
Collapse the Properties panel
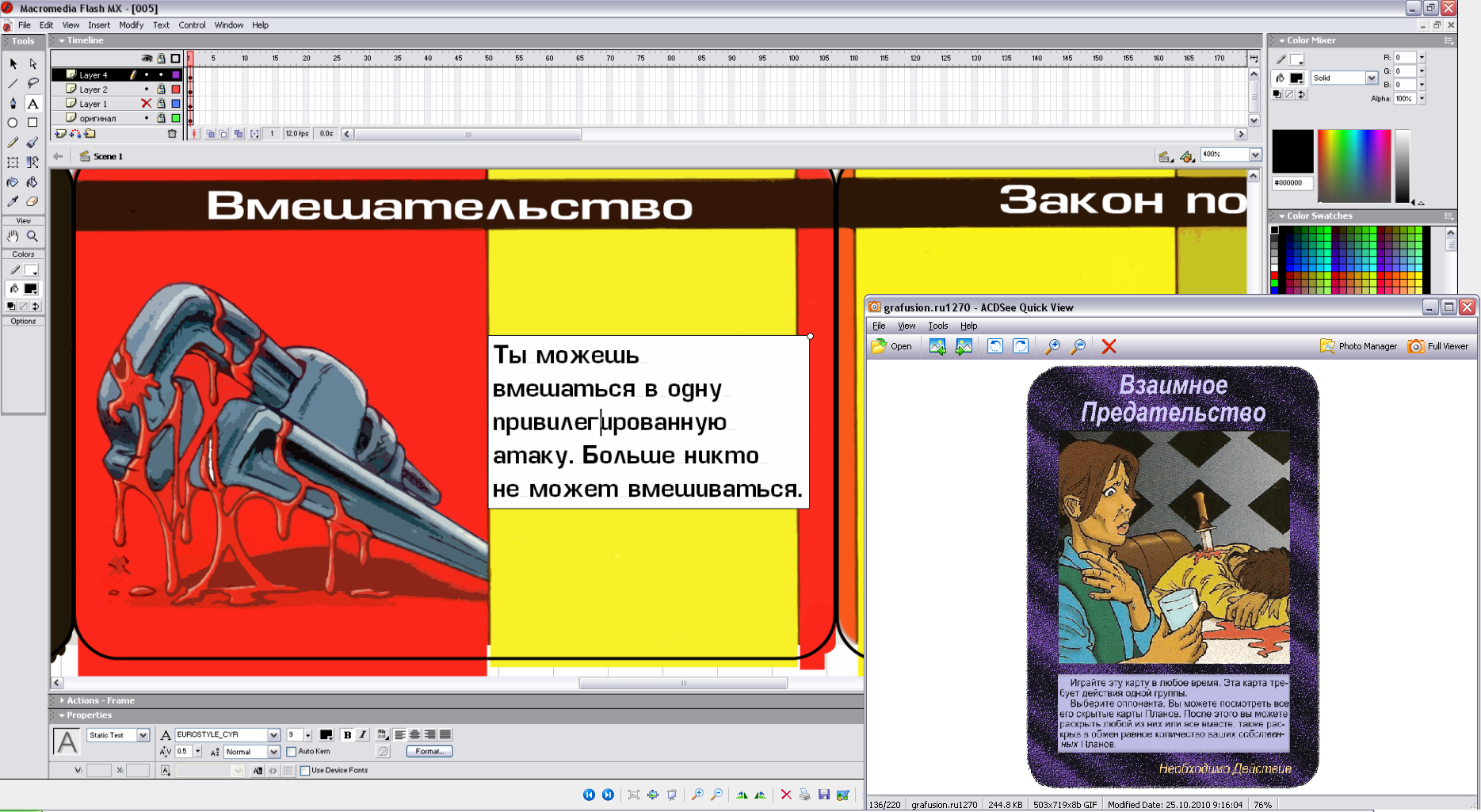[x=62, y=715]
